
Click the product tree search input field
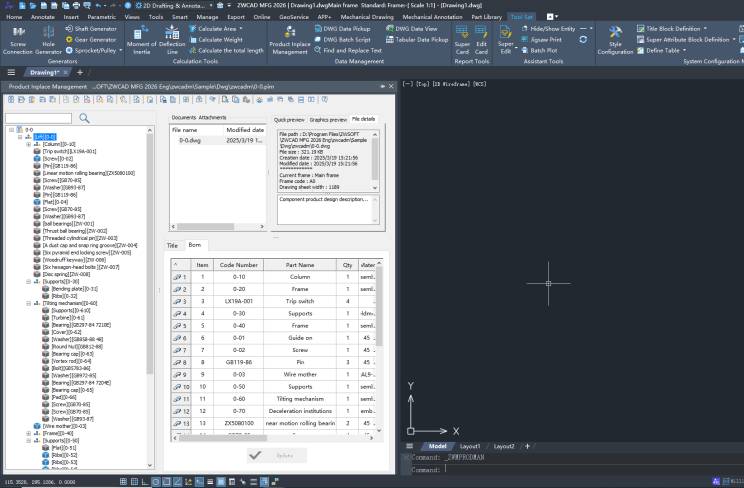40,118
